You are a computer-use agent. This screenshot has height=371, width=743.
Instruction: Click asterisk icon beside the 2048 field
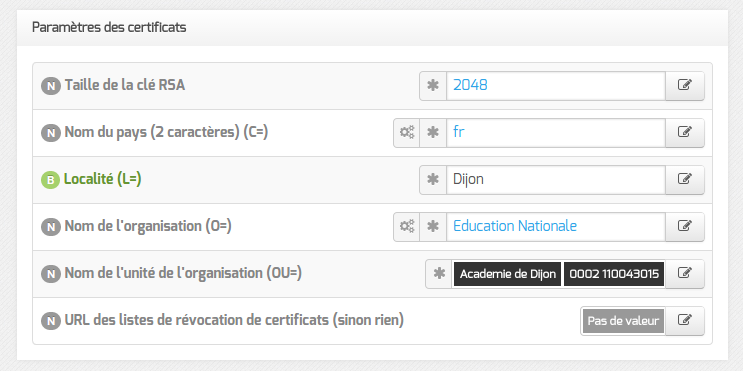tap(433, 86)
